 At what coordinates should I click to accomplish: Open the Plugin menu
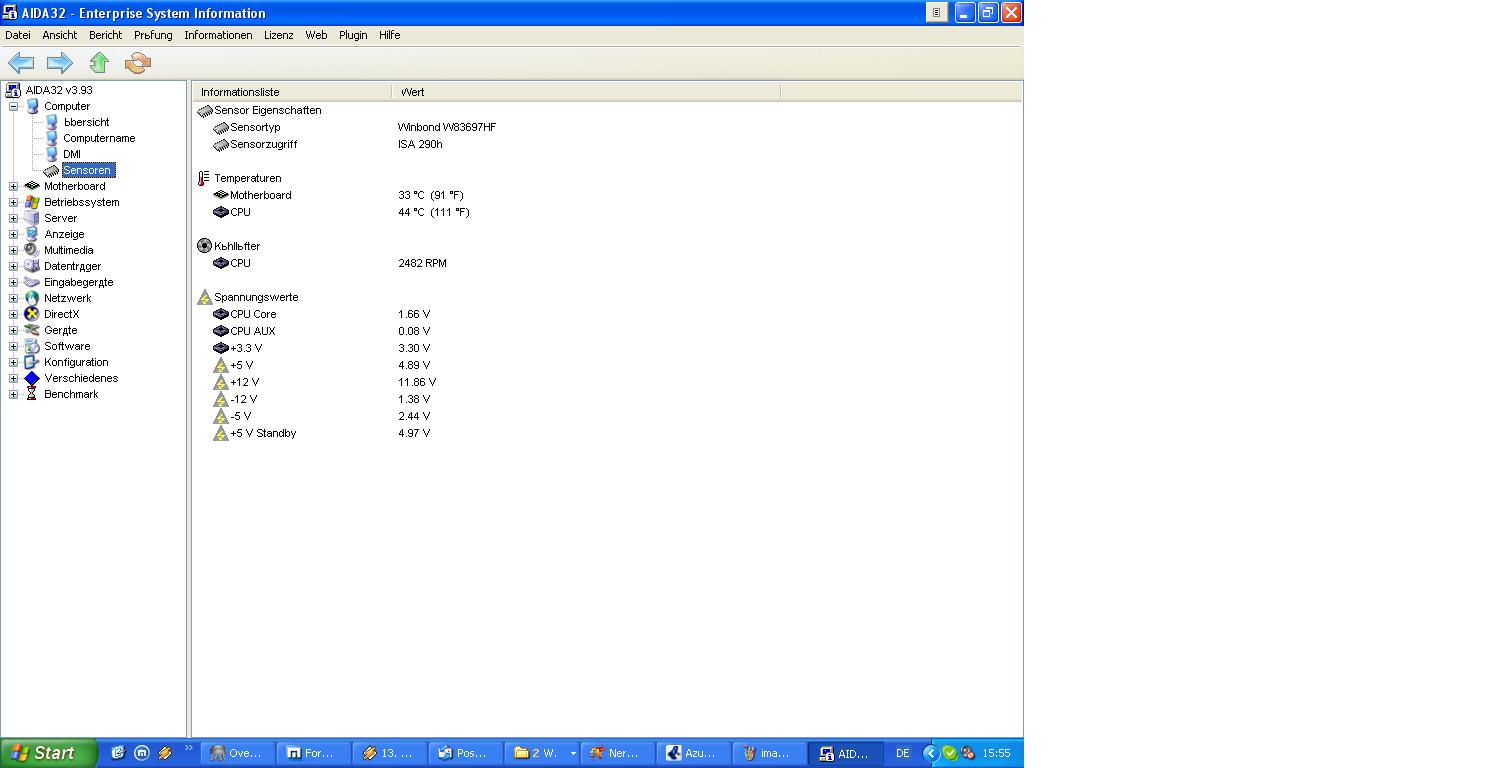click(x=353, y=35)
